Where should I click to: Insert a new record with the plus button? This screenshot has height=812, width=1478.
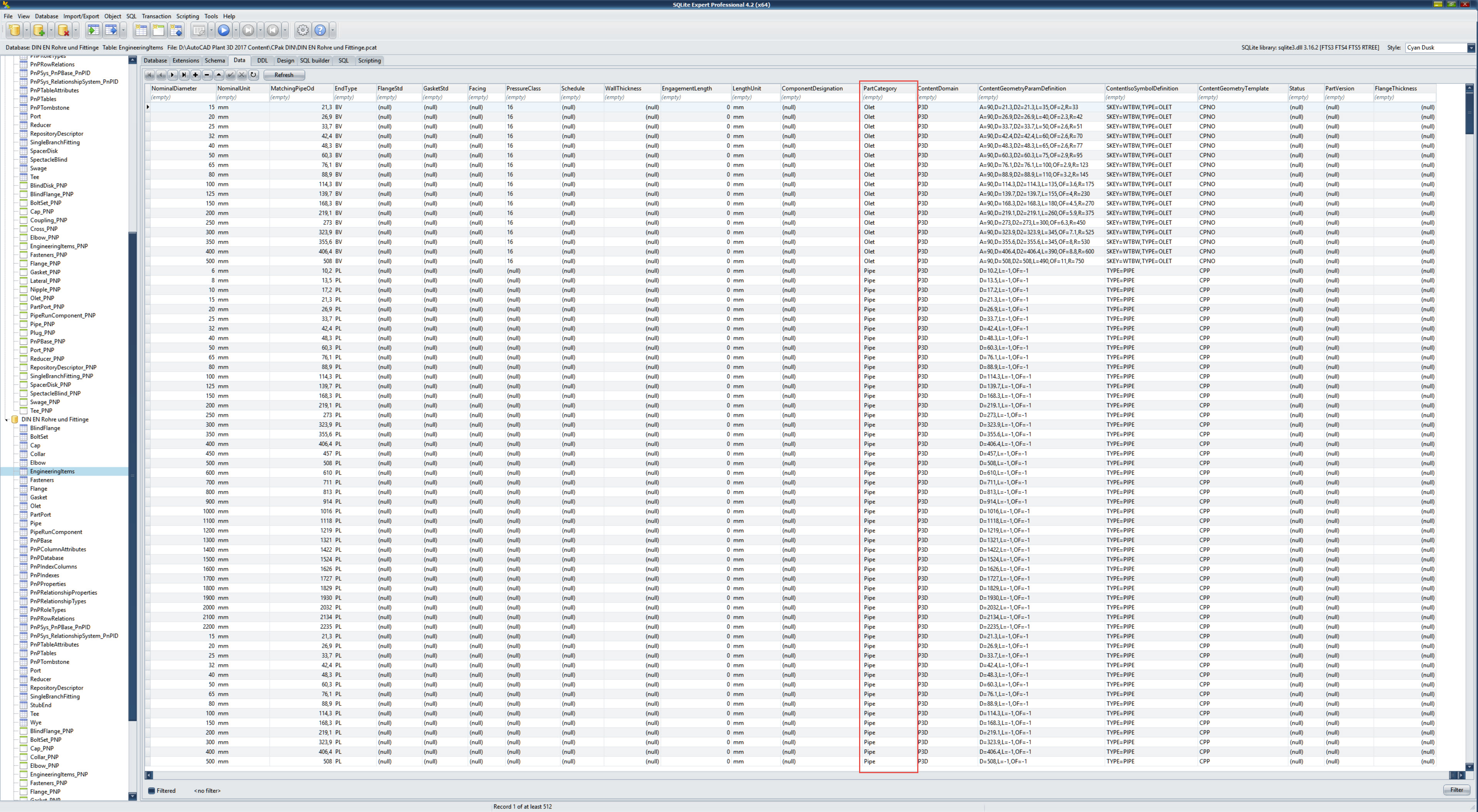tap(196, 75)
